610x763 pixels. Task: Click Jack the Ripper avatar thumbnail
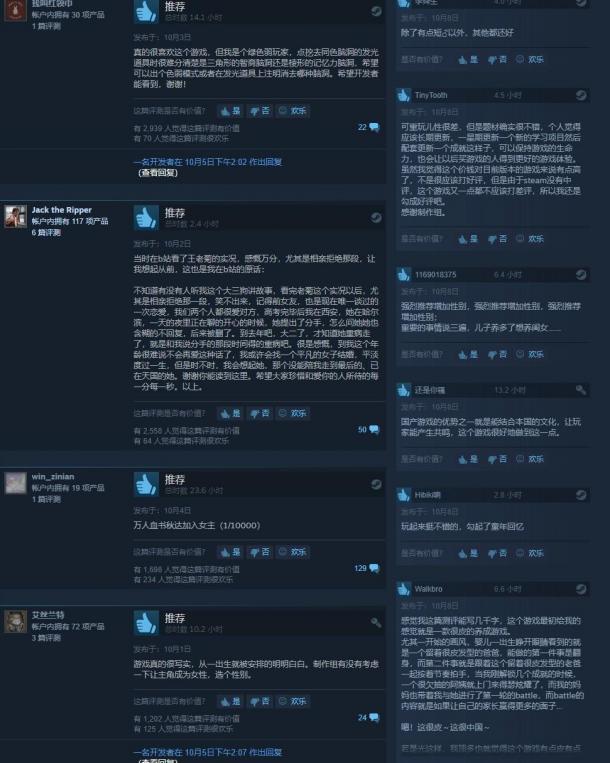[16, 217]
